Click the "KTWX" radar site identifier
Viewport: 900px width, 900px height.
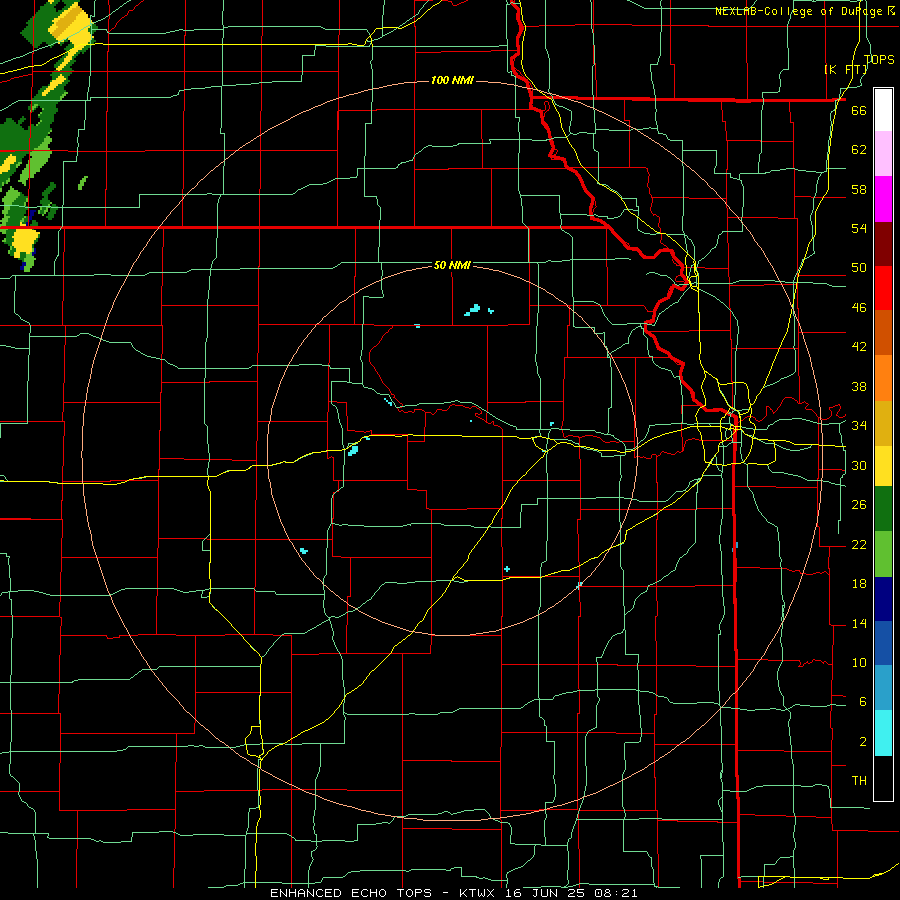click(479, 893)
